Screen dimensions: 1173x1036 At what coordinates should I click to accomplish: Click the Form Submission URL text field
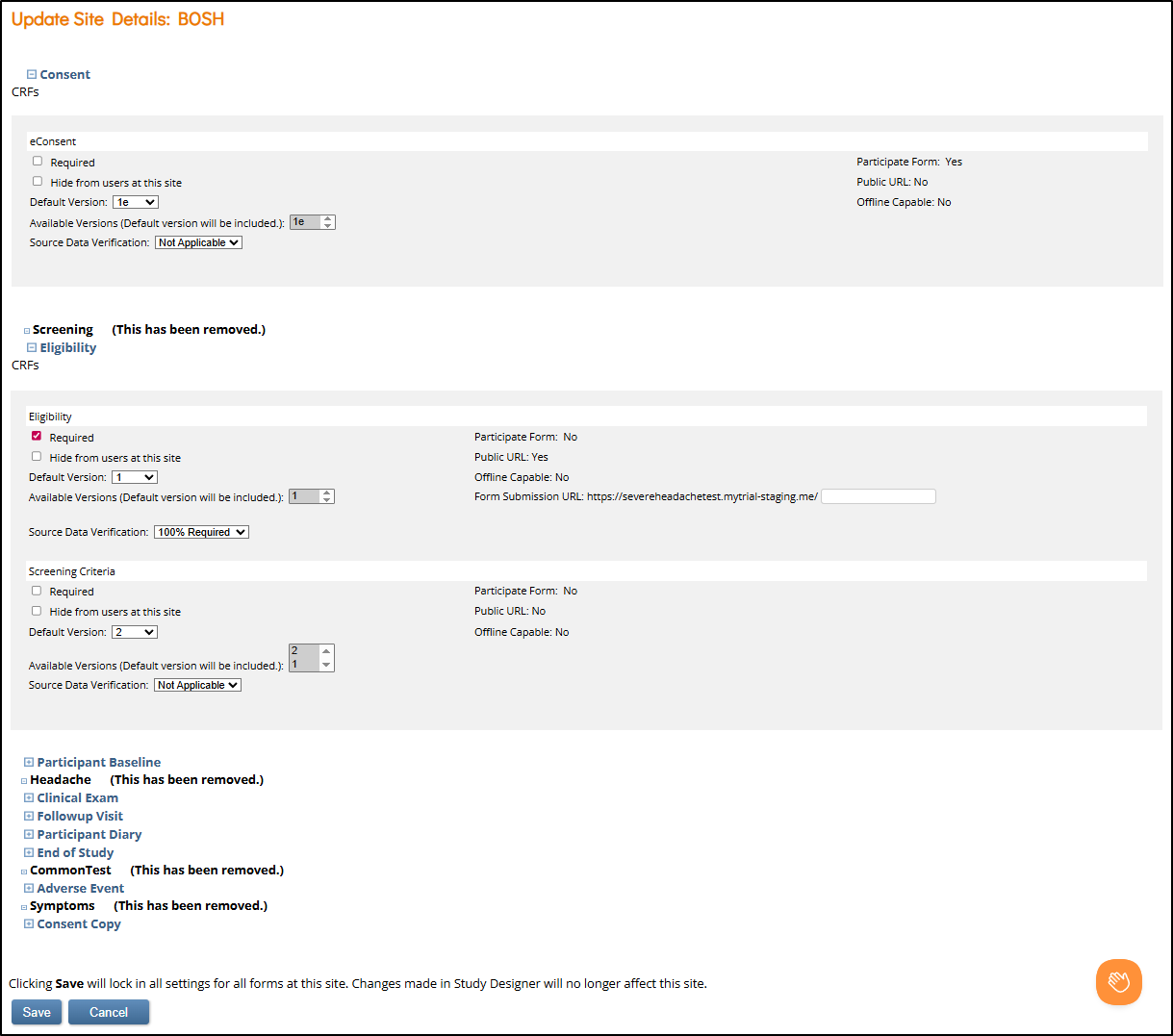[878, 496]
